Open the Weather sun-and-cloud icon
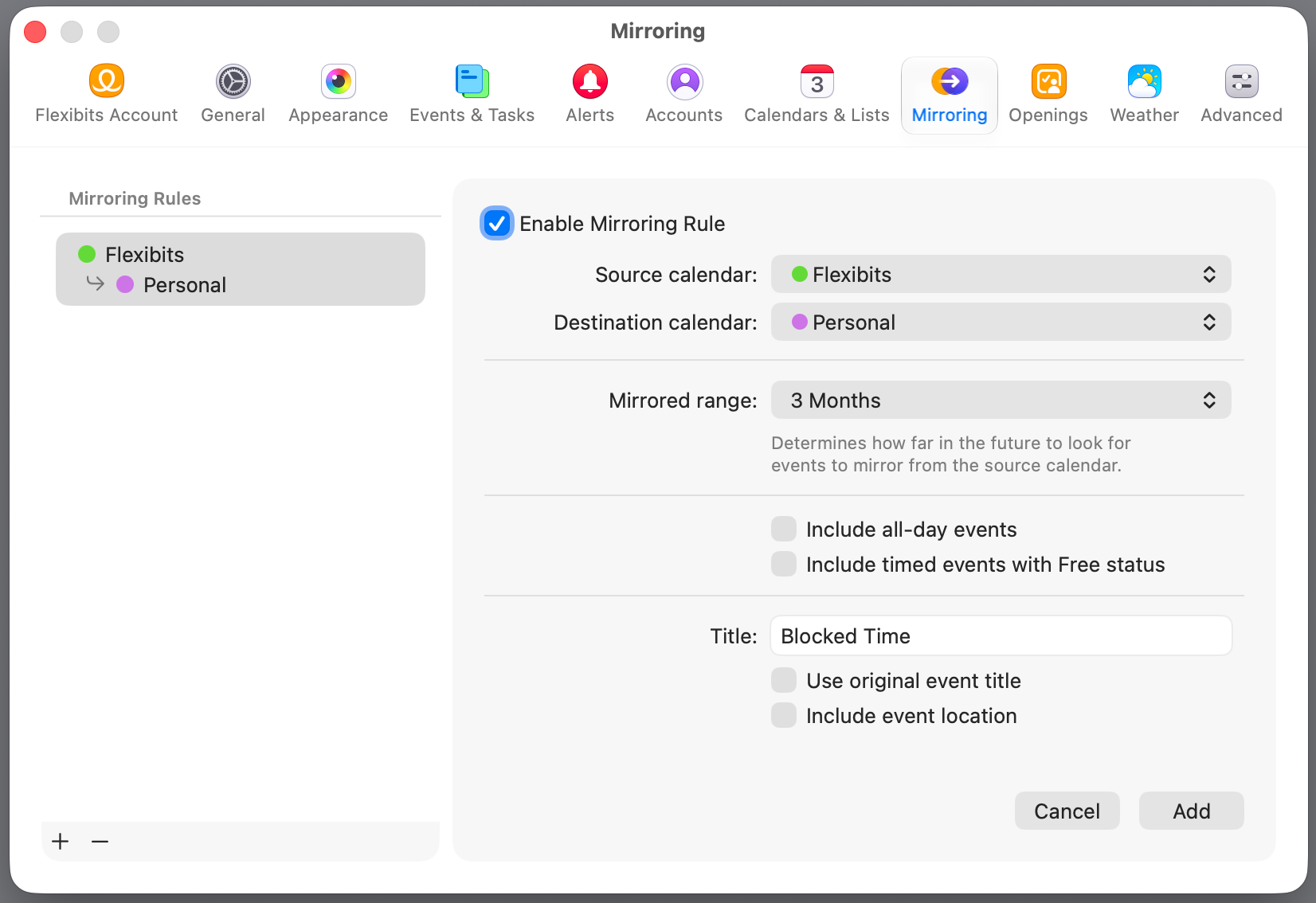Viewport: 1316px width, 903px height. (1145, 81)
